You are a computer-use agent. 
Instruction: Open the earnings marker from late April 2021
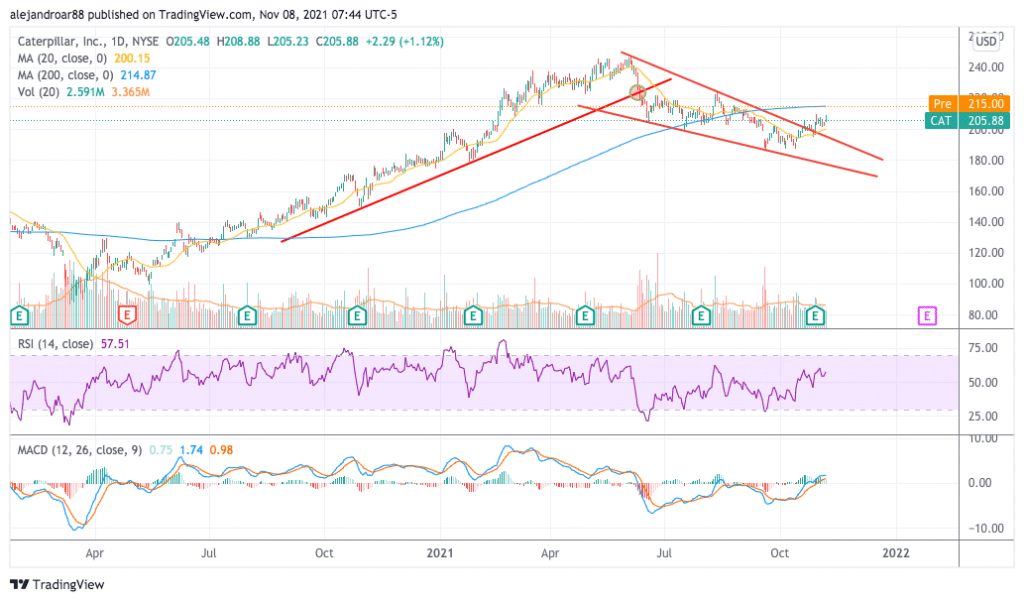[585, 316]
